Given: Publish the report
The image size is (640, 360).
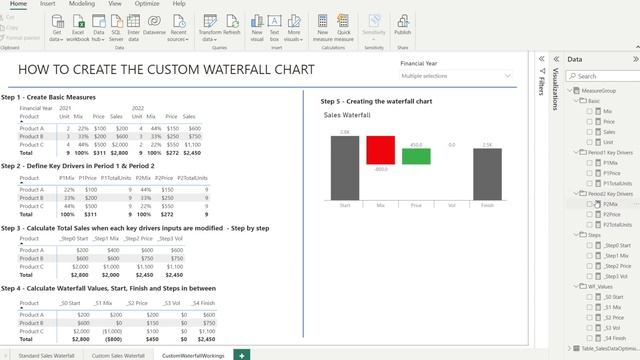Looking at the screenshot, I should 402,24.
